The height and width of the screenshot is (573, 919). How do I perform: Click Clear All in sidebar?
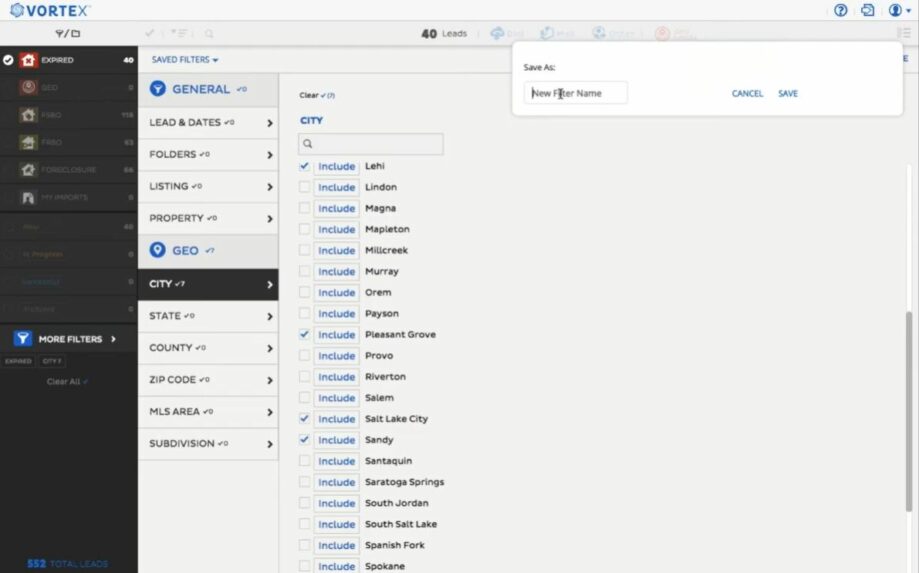(x=67, y=381)
